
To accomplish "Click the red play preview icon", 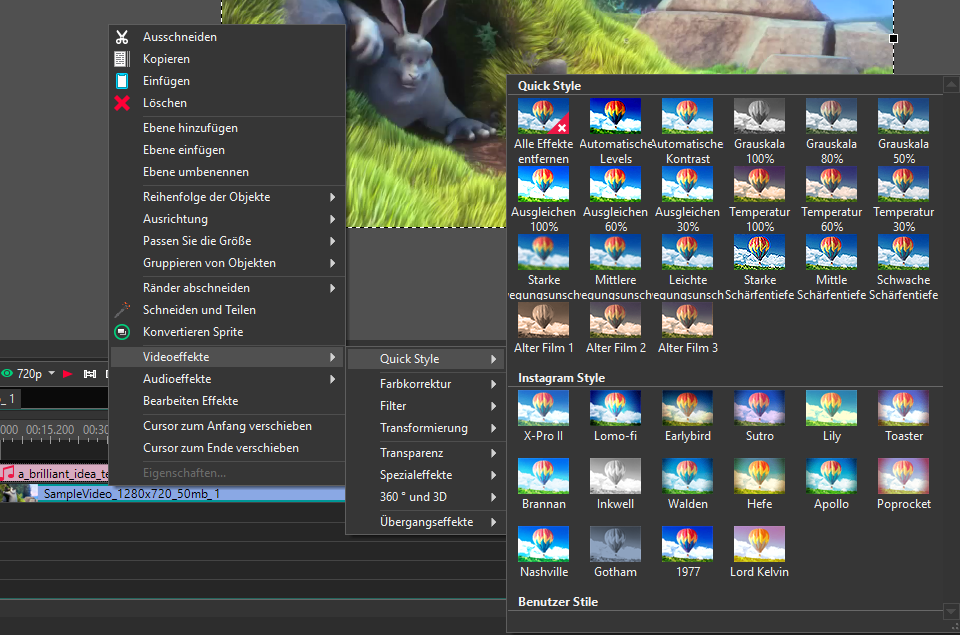I will [68, 374].
